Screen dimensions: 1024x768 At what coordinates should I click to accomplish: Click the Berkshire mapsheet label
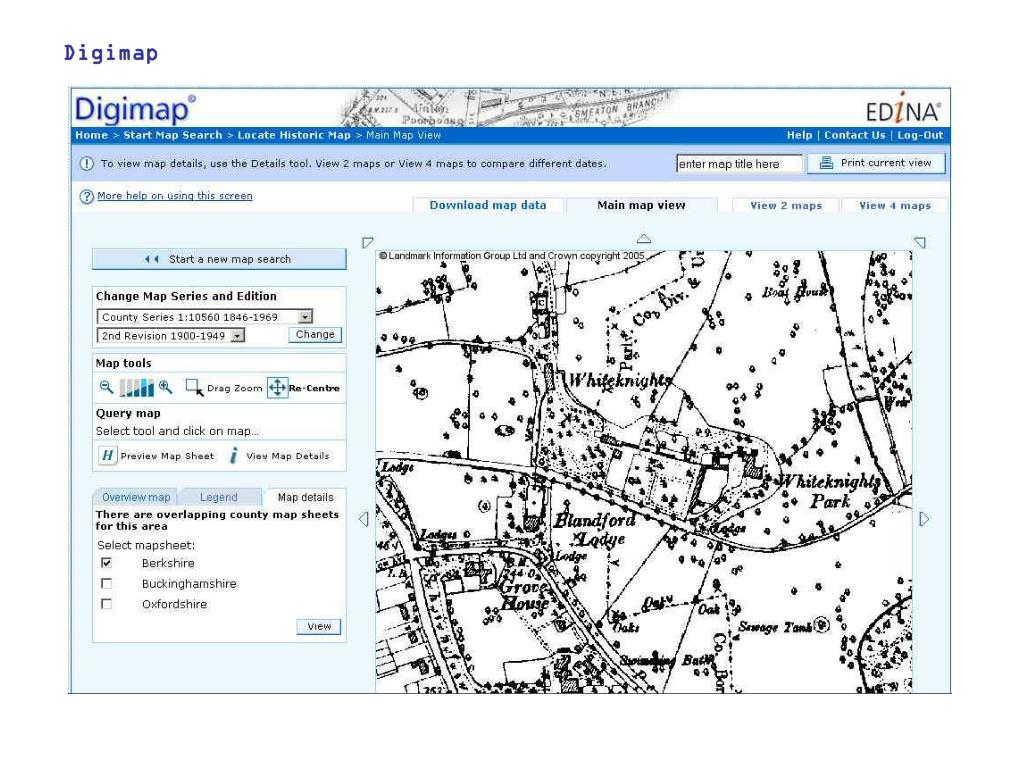coord(168,563)
